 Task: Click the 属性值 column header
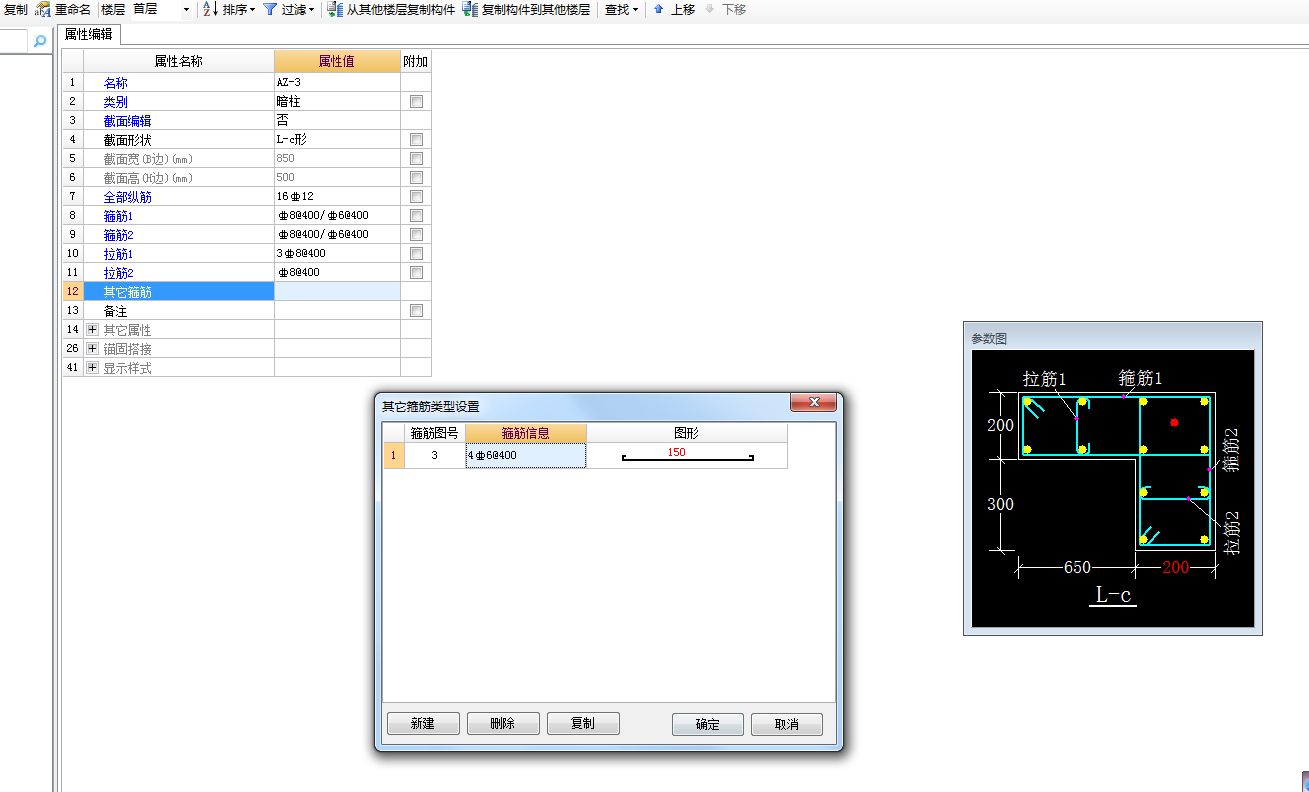pyautogui.click(x=337, y=62)
